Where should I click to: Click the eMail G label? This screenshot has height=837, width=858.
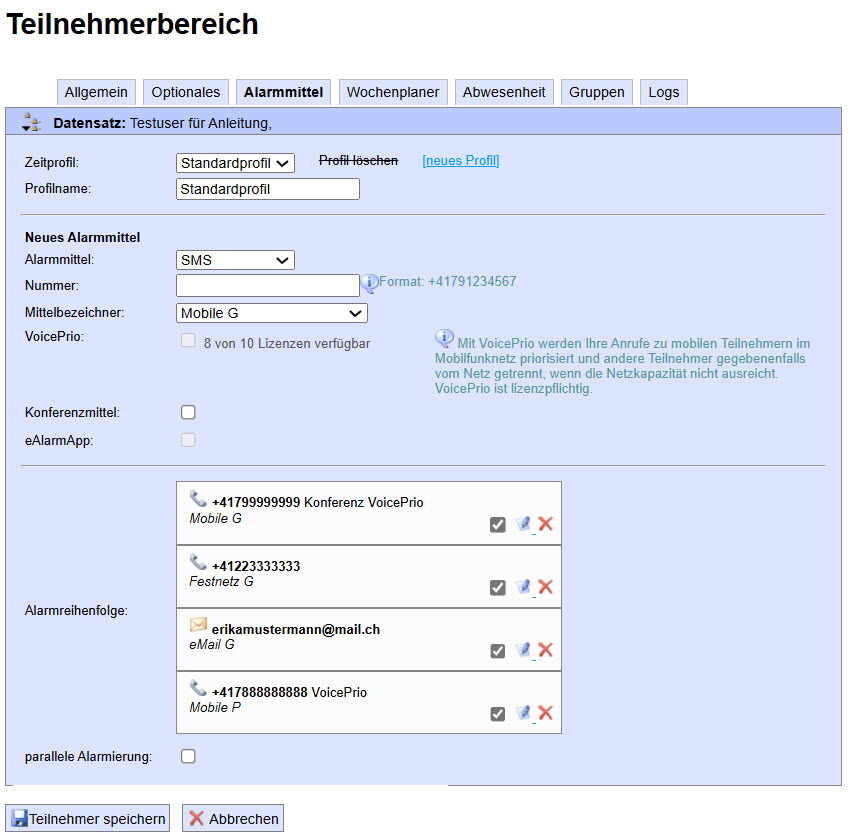(x=212, y=644)
